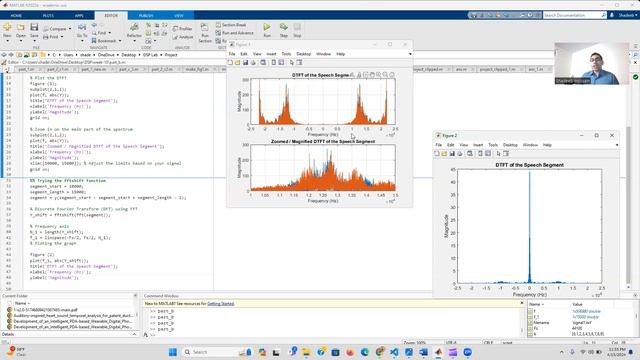
Task: Click Save icon in Figure 2 toolbar
Action: click(452, 153)
